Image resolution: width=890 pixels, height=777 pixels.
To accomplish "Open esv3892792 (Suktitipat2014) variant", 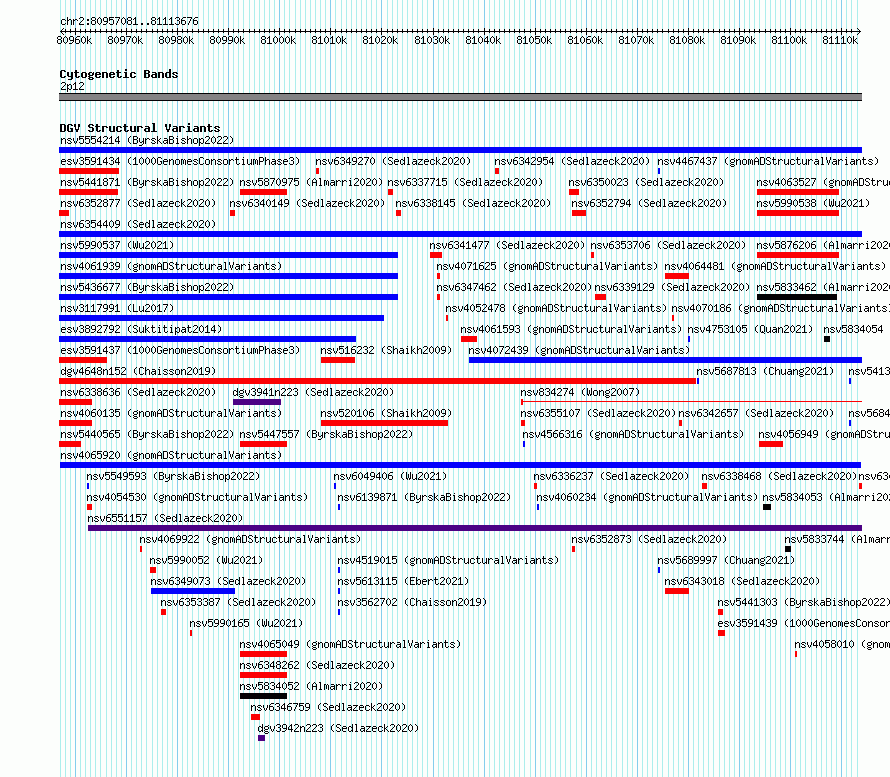I will (141, 329).
